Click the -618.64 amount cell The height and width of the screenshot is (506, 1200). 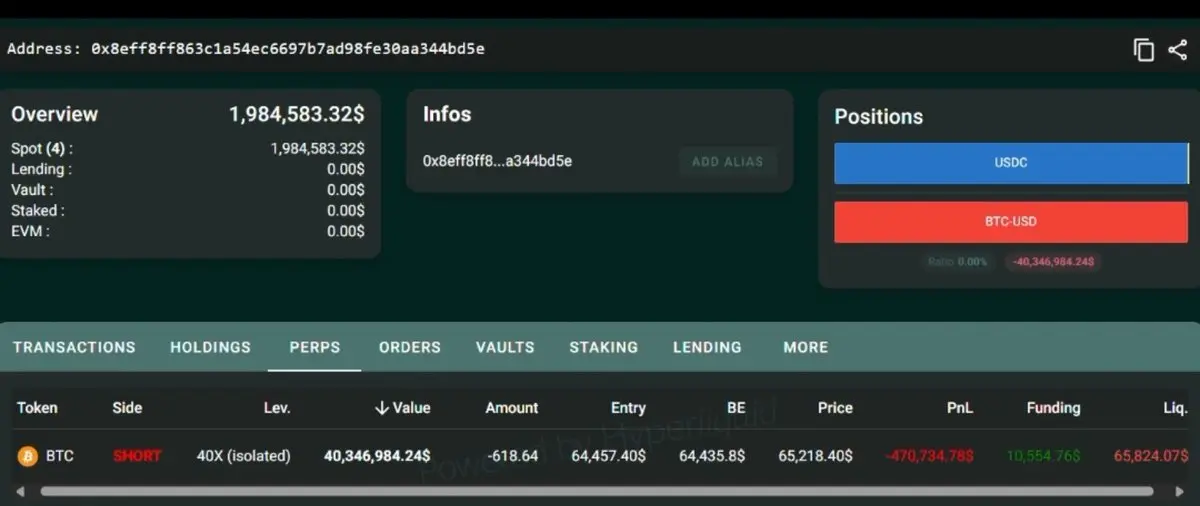pyautogui.click(x=513, y=456)
